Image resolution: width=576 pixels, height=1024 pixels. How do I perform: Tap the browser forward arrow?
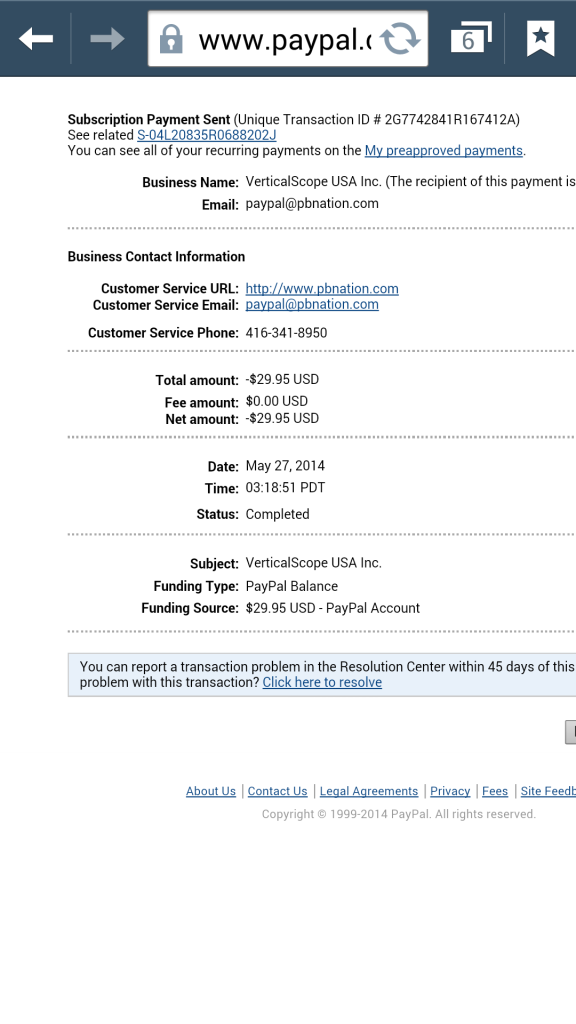107,39
